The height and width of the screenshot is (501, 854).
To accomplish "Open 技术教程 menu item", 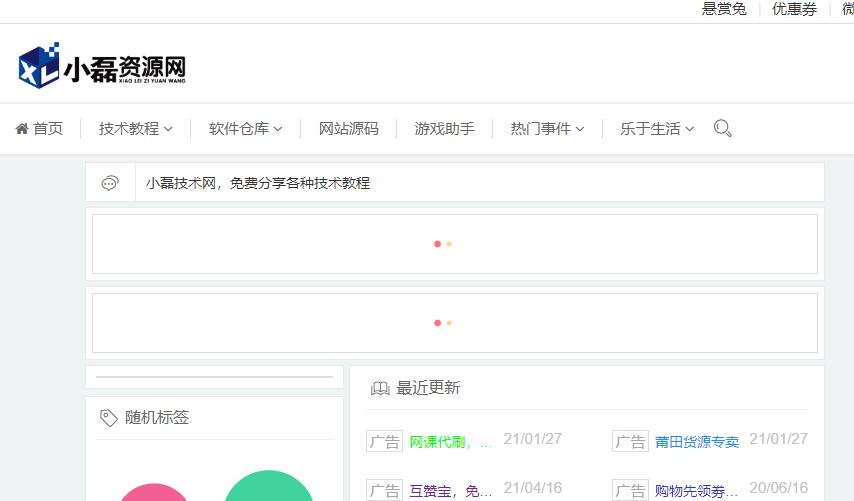I will pos(129,129).
